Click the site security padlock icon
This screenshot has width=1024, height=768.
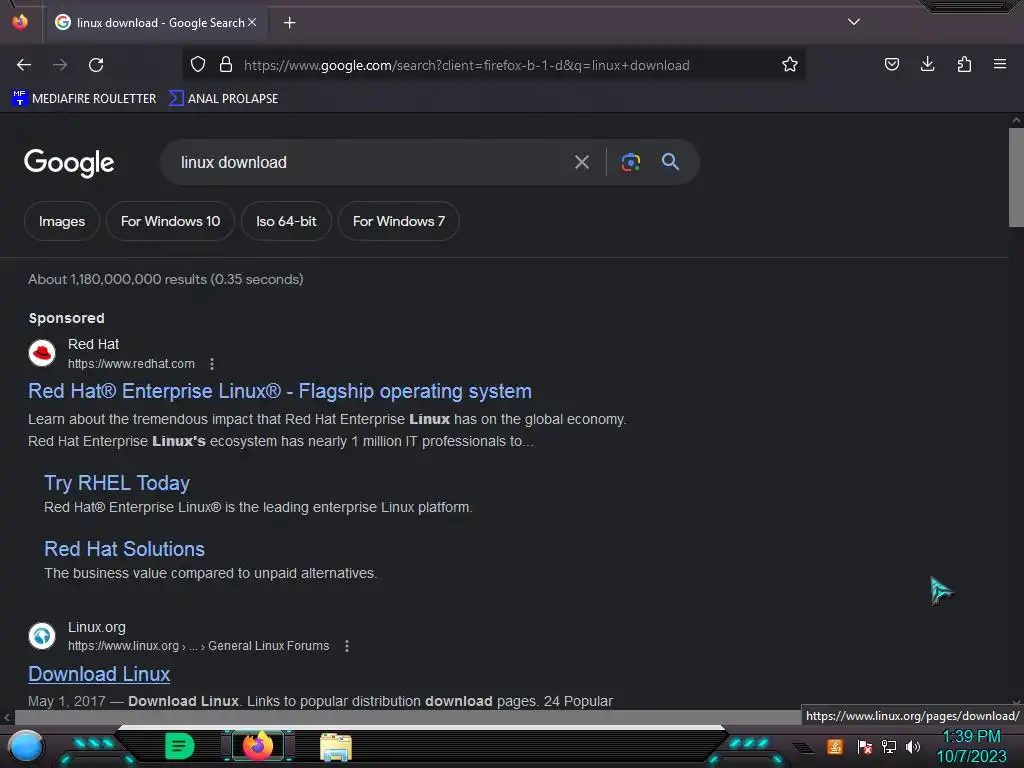[226, 64]
